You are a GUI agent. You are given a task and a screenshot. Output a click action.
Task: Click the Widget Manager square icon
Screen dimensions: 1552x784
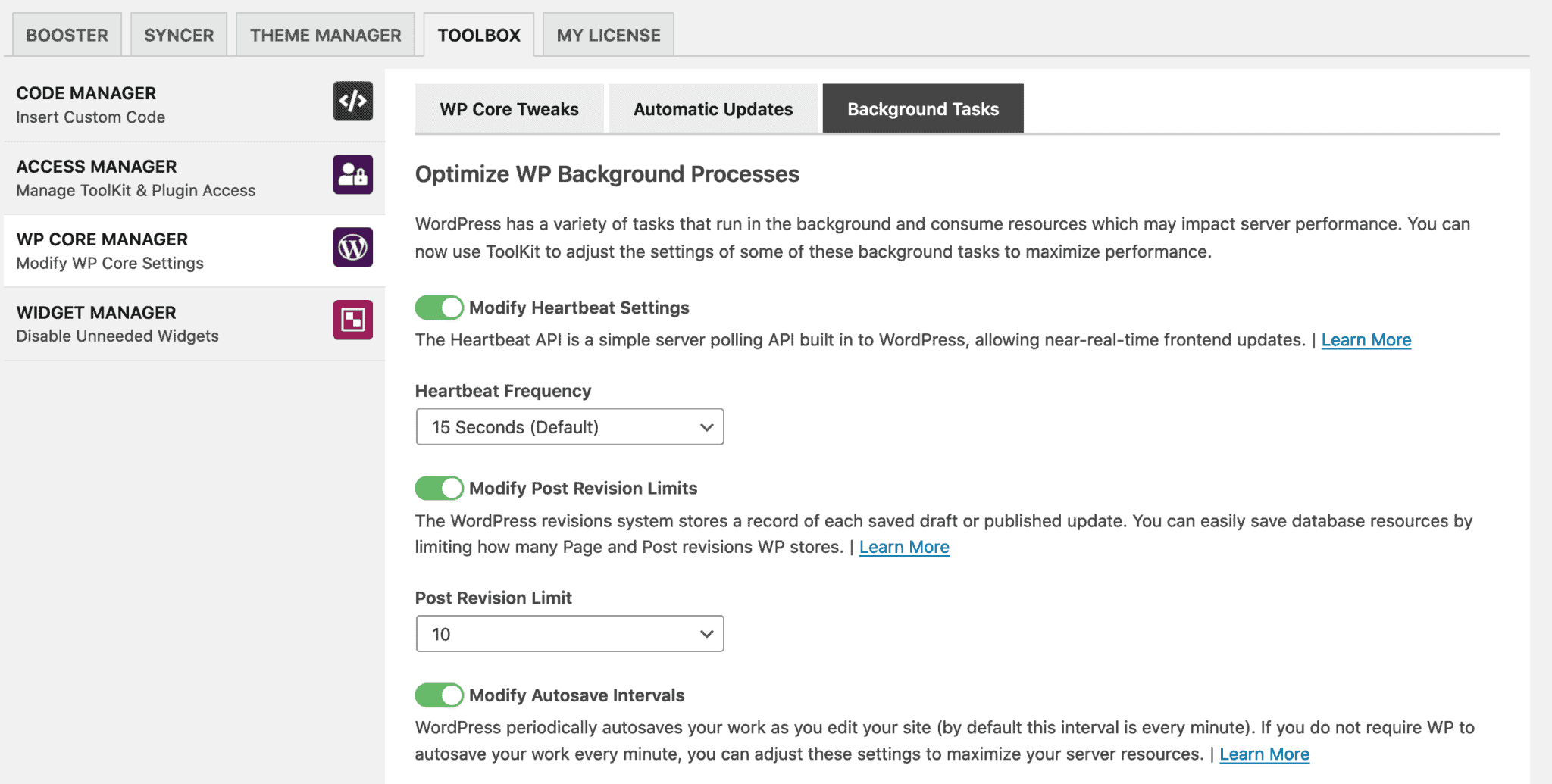(x=352, y=320)
